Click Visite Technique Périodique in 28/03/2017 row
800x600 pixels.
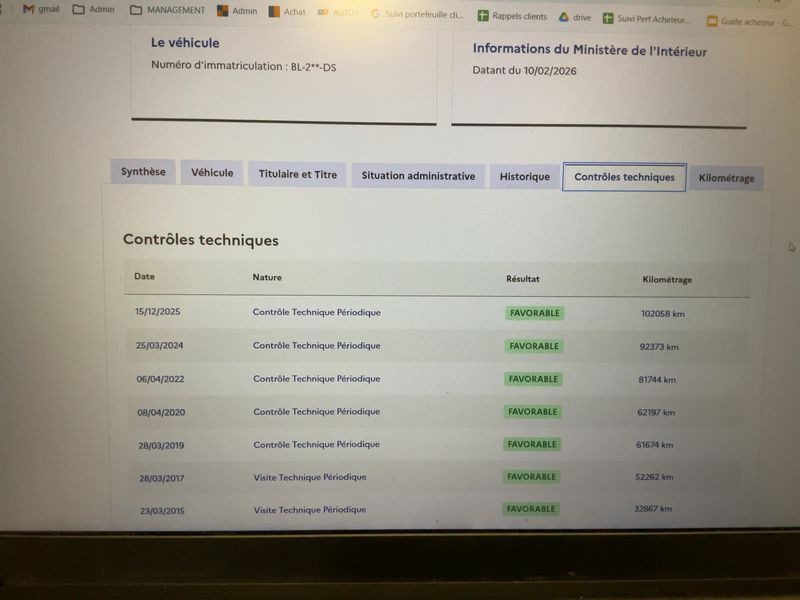point(310,477)
